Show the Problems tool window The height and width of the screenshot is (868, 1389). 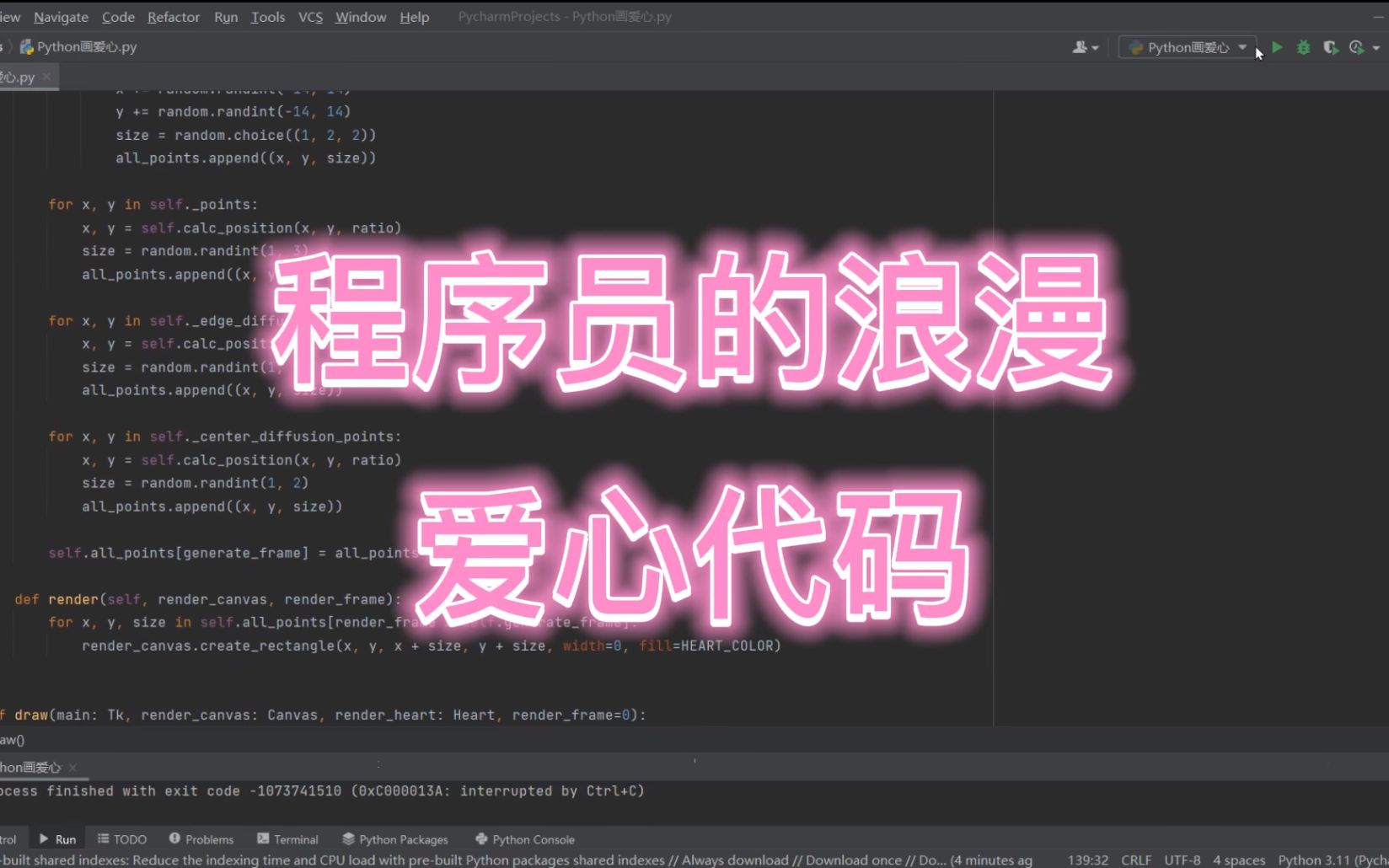coord(201,839)
